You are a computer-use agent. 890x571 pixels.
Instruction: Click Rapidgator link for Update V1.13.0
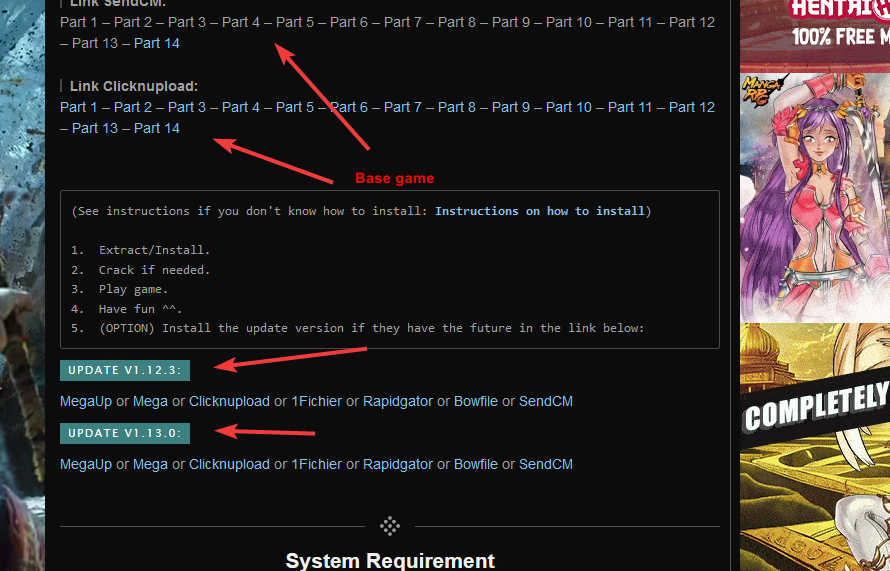click(398, 464)
